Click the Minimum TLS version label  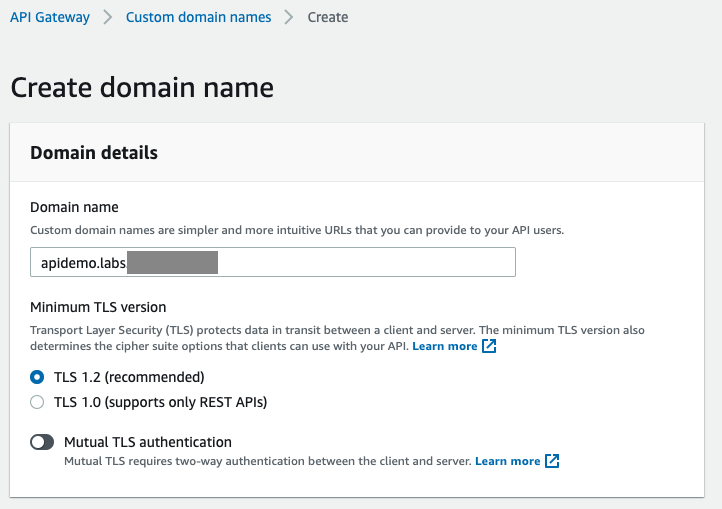[98, 307]
